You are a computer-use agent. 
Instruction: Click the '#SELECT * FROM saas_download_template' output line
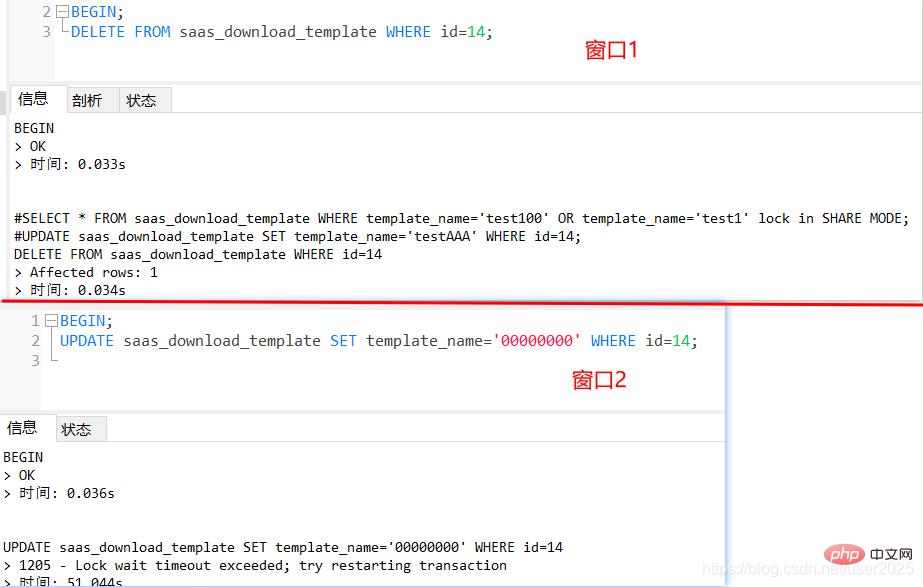(462, 218)
